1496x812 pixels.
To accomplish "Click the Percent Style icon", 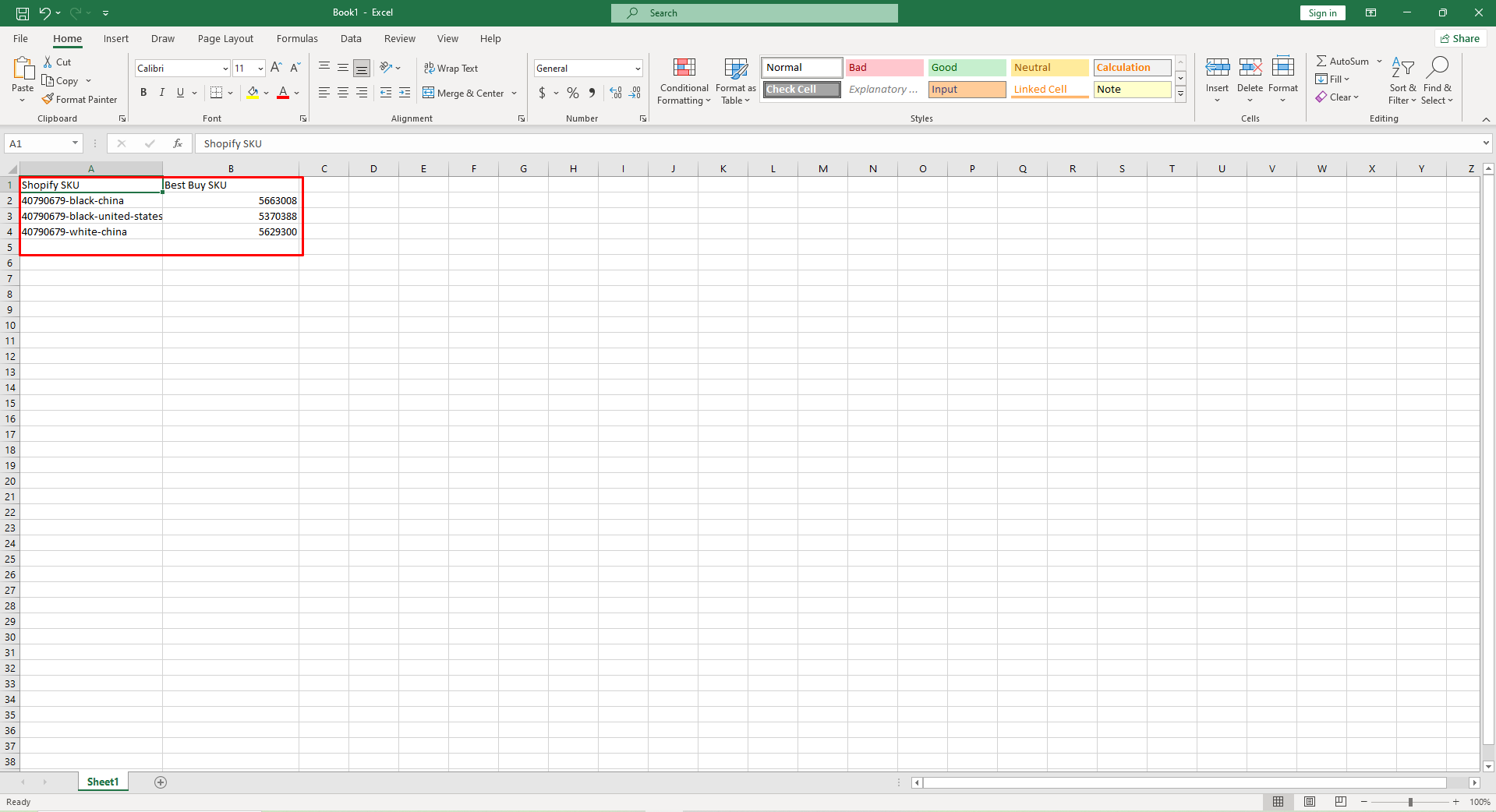I will (x=573, y=93).
